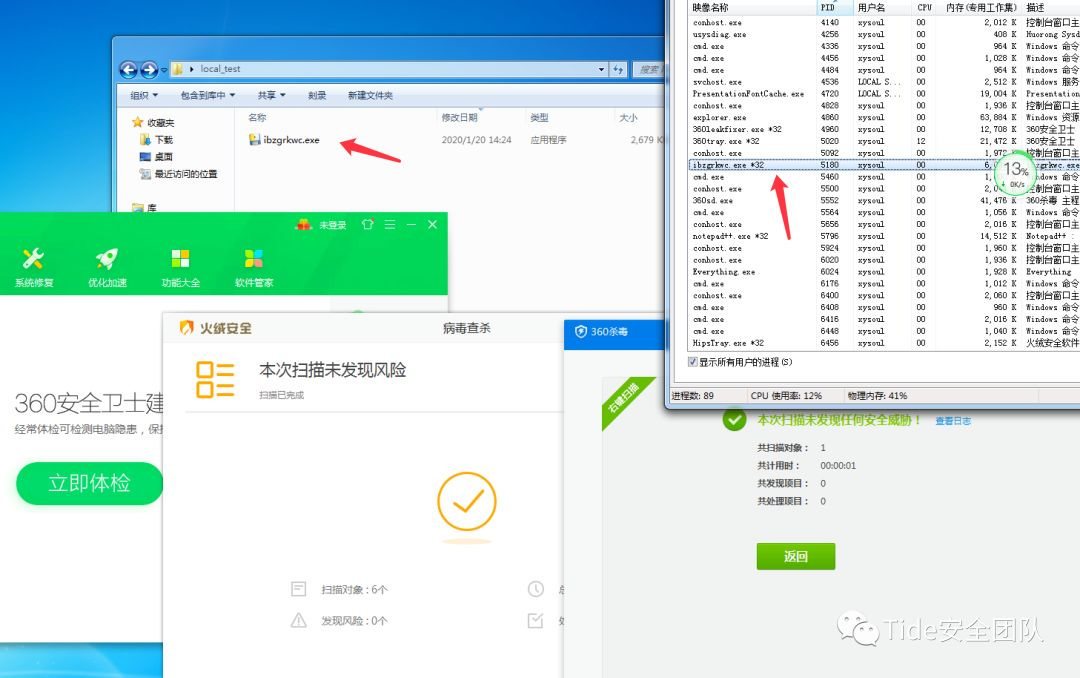
Task: Select the ibzgrkwc.exe file in Explorer
Action: tap(284, 140)
